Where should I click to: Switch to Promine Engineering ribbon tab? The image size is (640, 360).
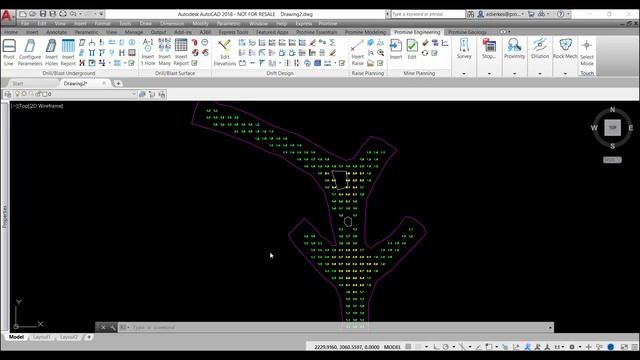pyautogui.click(x=417, y=32)
